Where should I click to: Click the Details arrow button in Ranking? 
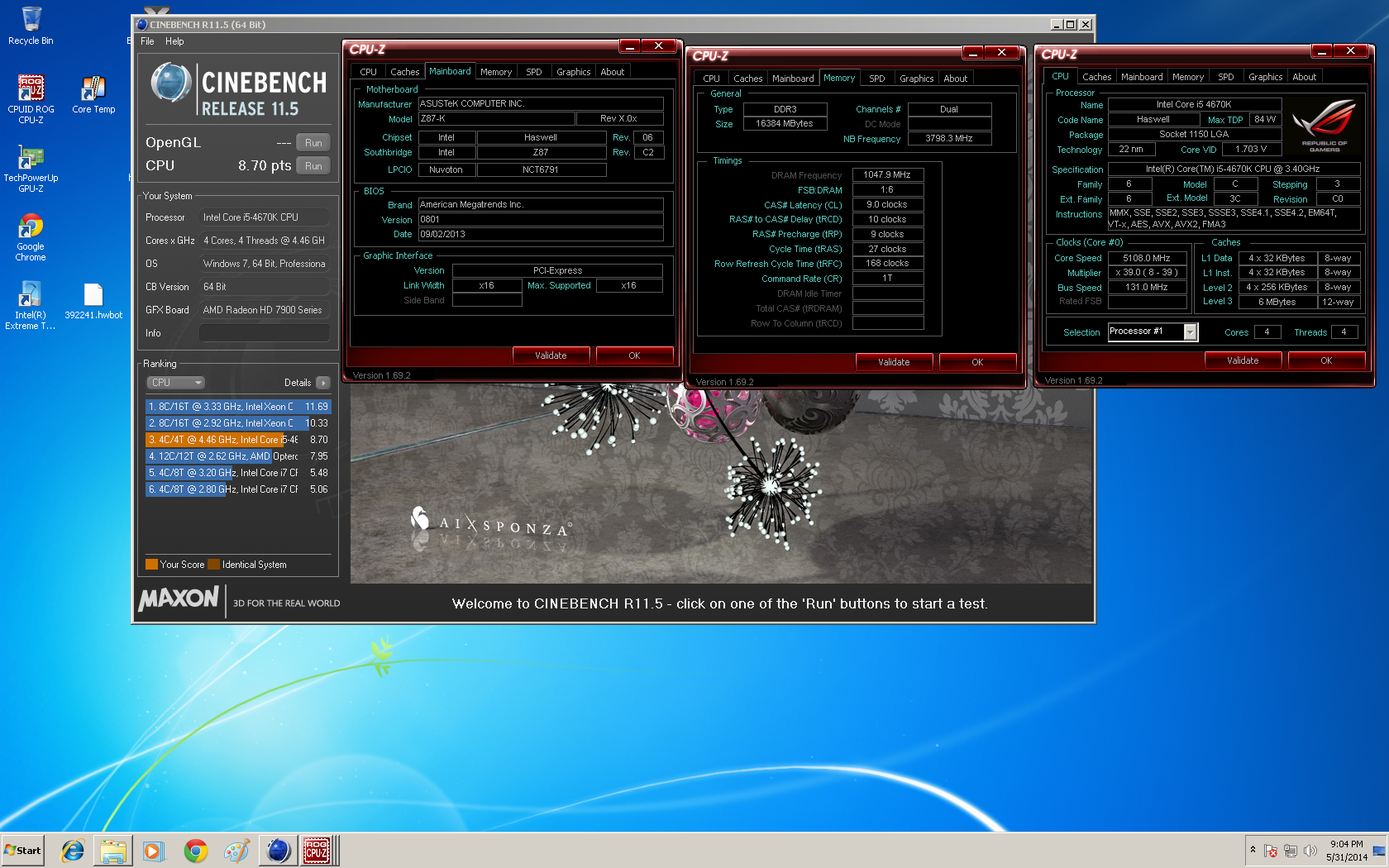323,383
